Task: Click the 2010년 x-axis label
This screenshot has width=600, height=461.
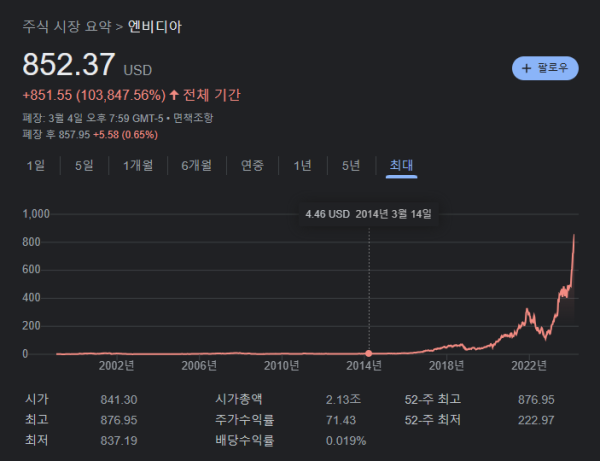Action: coord(282,366)
